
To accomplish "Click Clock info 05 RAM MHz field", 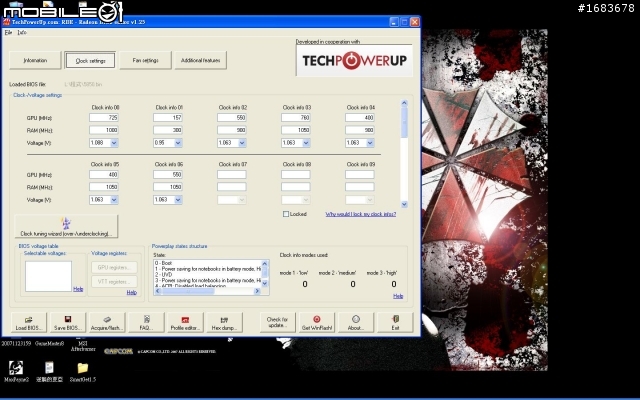I will 104,187.
